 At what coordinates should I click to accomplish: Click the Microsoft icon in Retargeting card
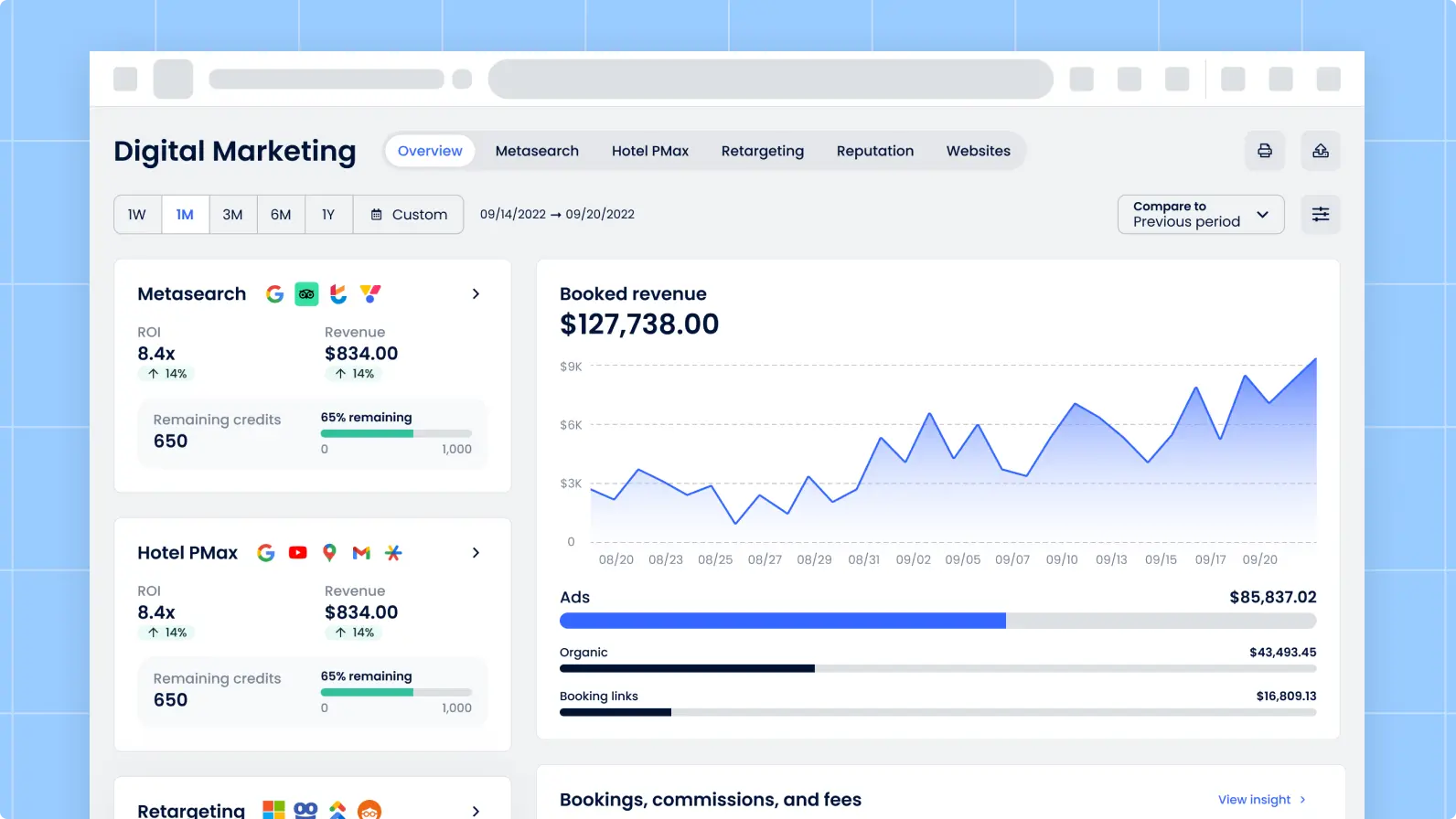point(273,810)
